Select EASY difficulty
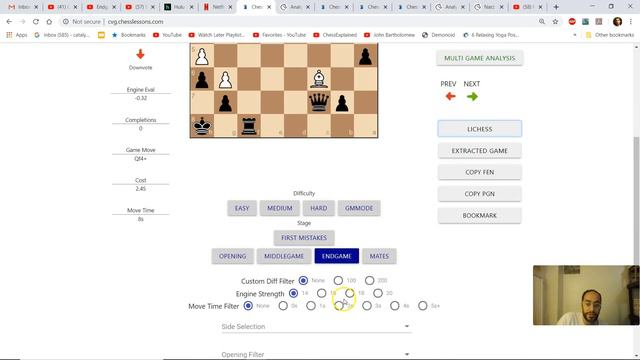640x360 pixels. tap(242, 208)
